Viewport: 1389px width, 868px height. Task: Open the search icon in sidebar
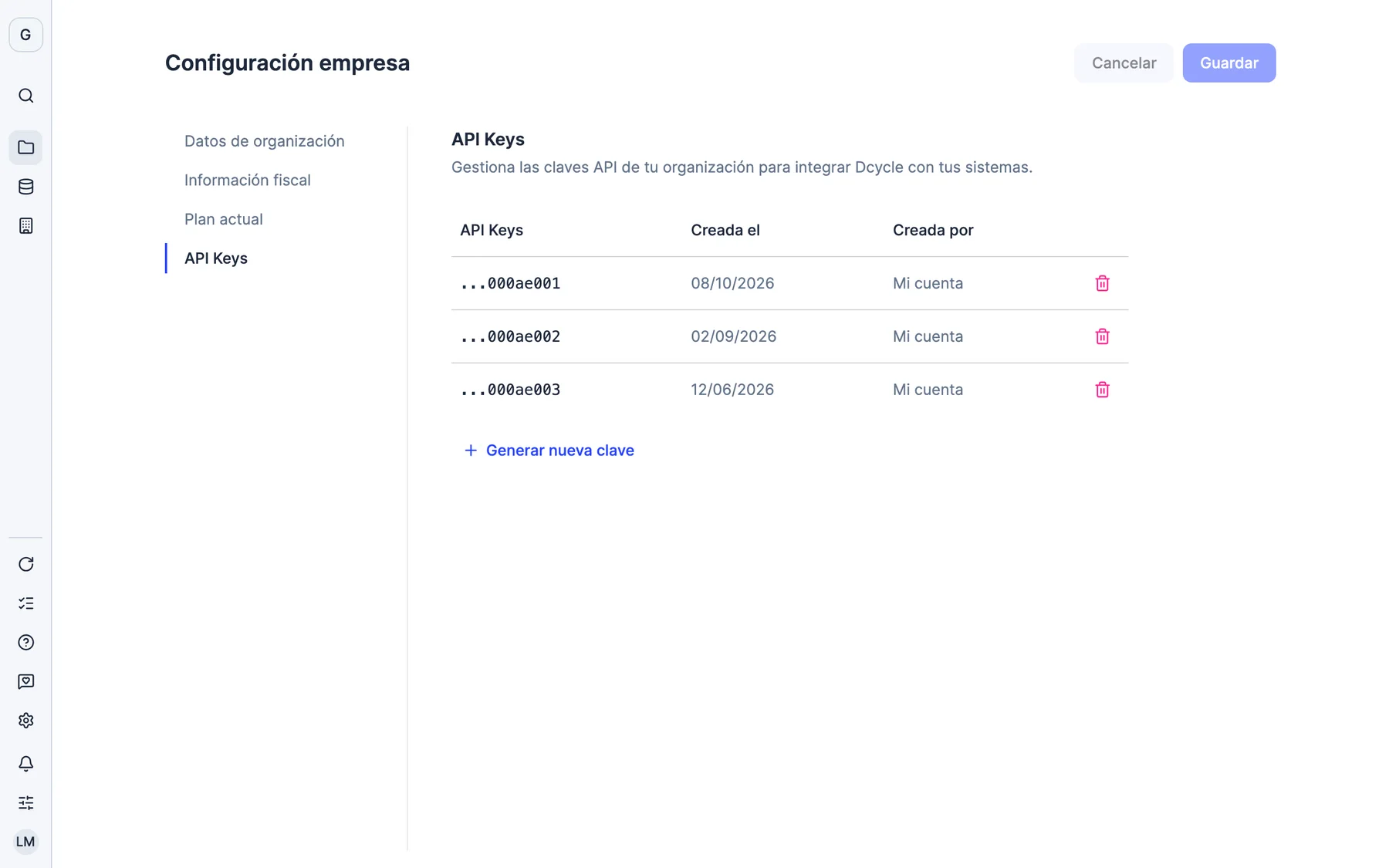pos(25,96)
